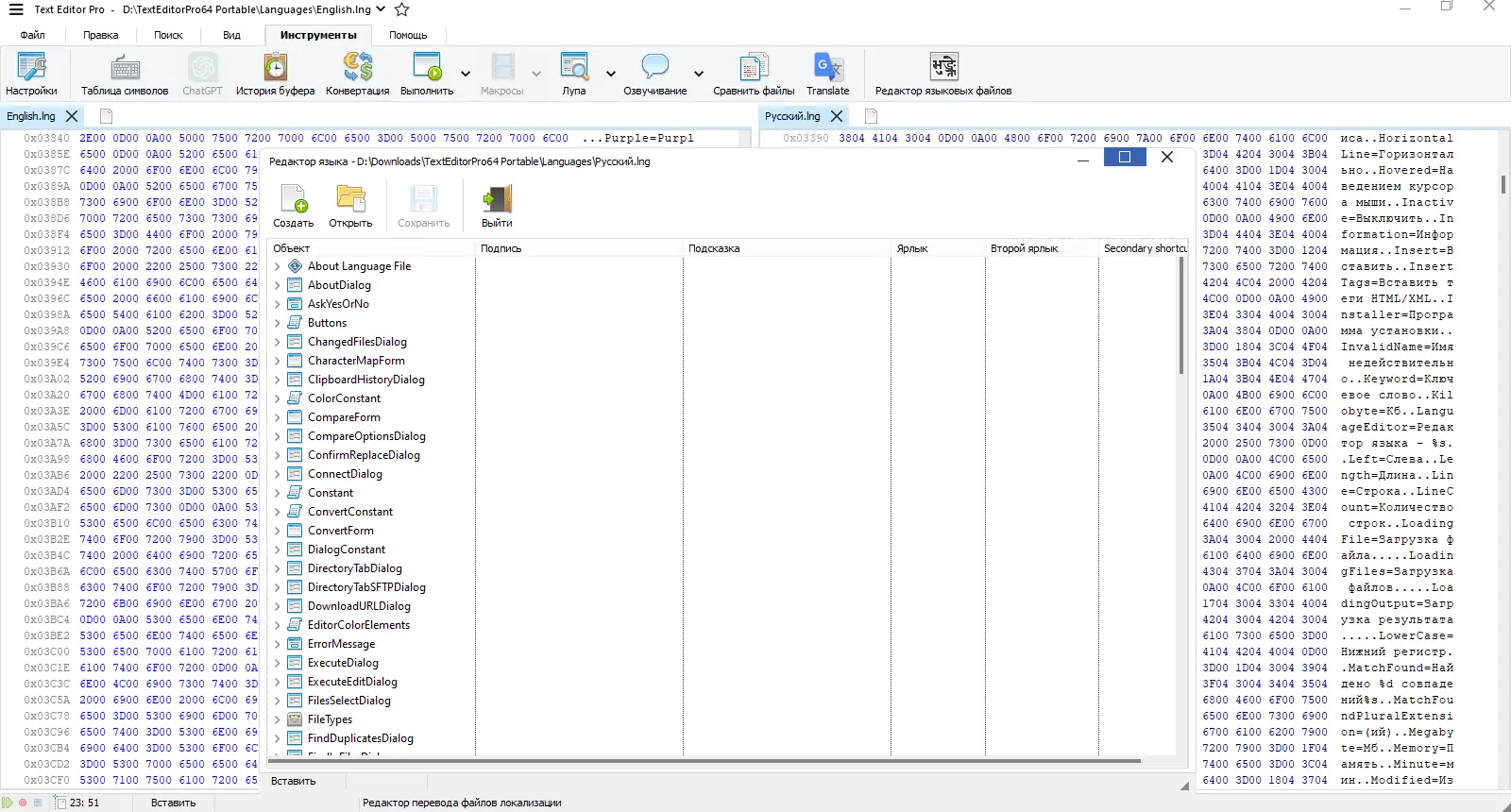Viewport: 1511px width, 812px height.
Task: Click Открыть in the language editor dialog
Action: [350, 206]
